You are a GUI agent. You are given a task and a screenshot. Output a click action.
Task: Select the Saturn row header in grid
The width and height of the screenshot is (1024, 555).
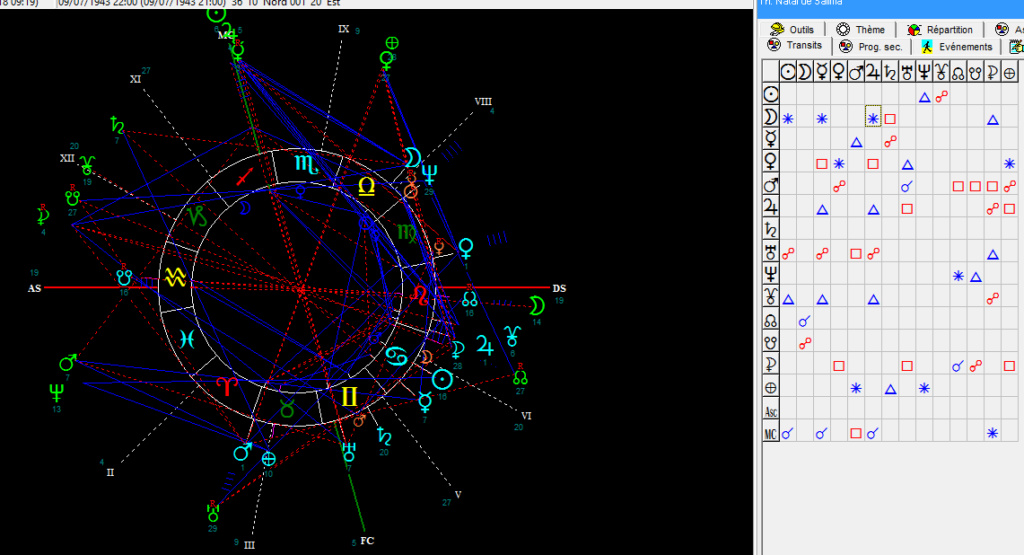click(x=771, y=229)
